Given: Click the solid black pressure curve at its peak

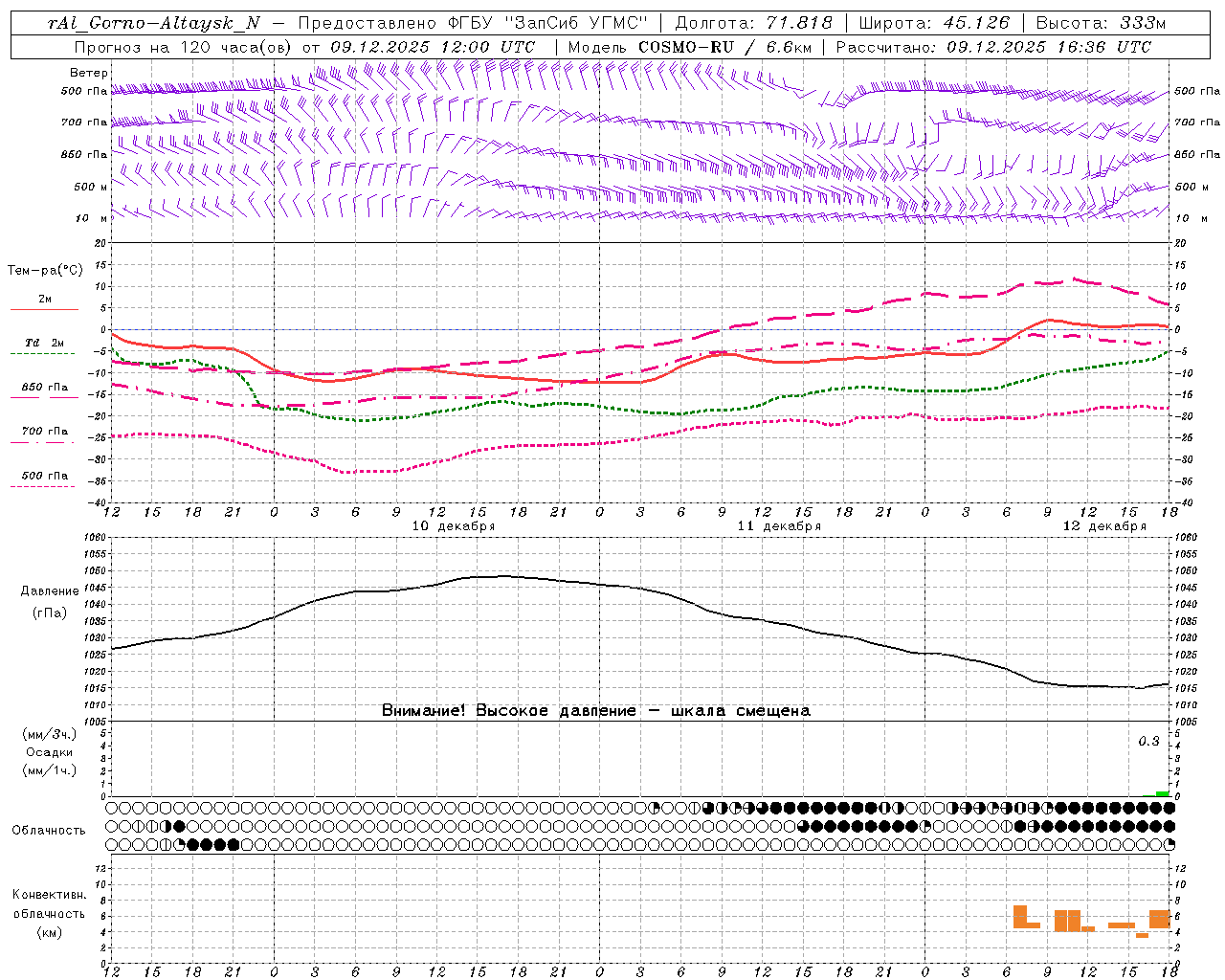Looking at the screenshot, I should (x=504, y=576).
